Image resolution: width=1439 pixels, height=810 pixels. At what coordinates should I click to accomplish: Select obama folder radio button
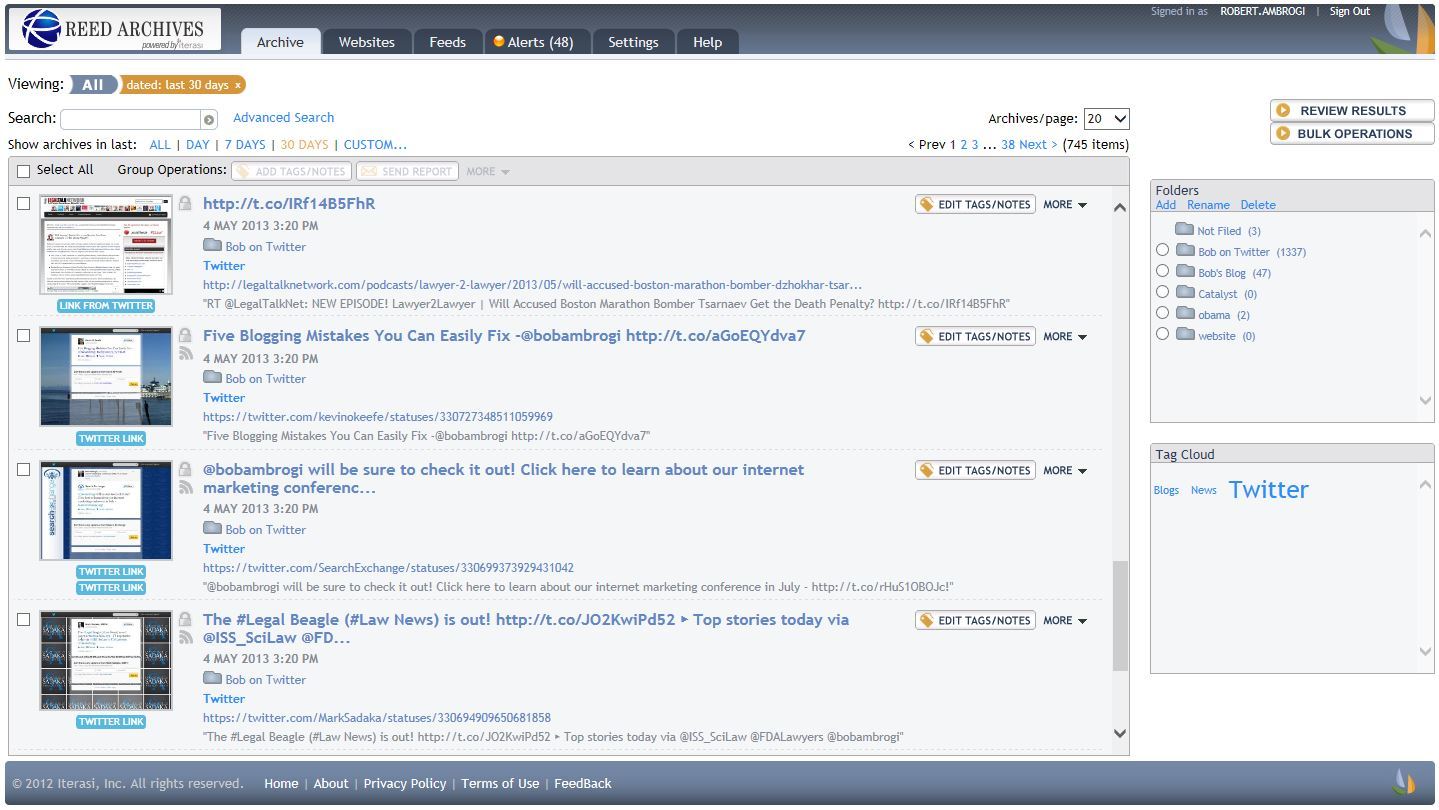(x=1162, y=313)
